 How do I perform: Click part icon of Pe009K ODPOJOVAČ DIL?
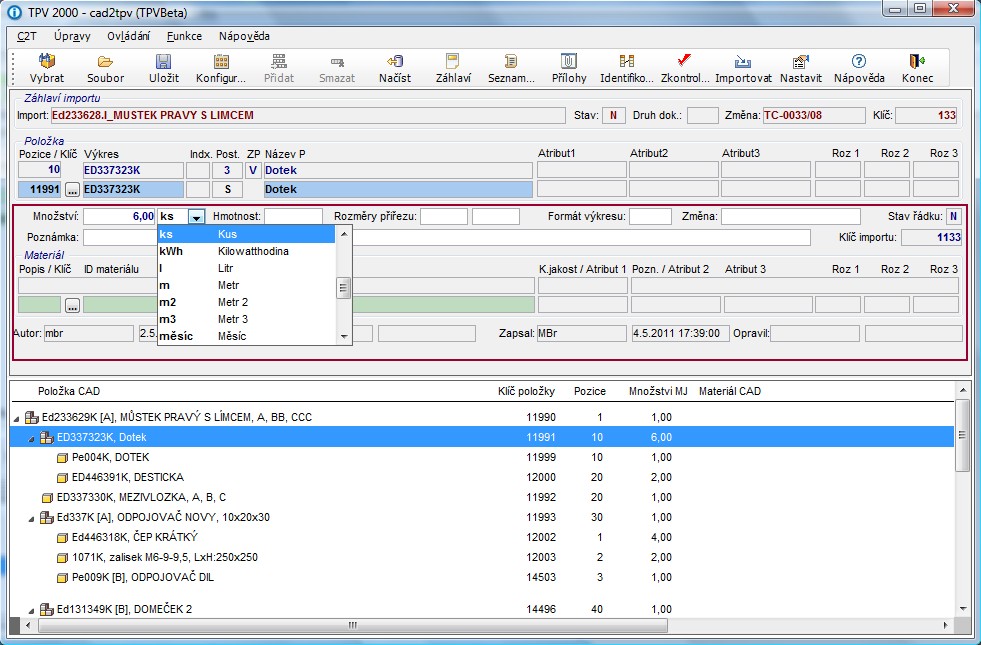coord(62,577)
